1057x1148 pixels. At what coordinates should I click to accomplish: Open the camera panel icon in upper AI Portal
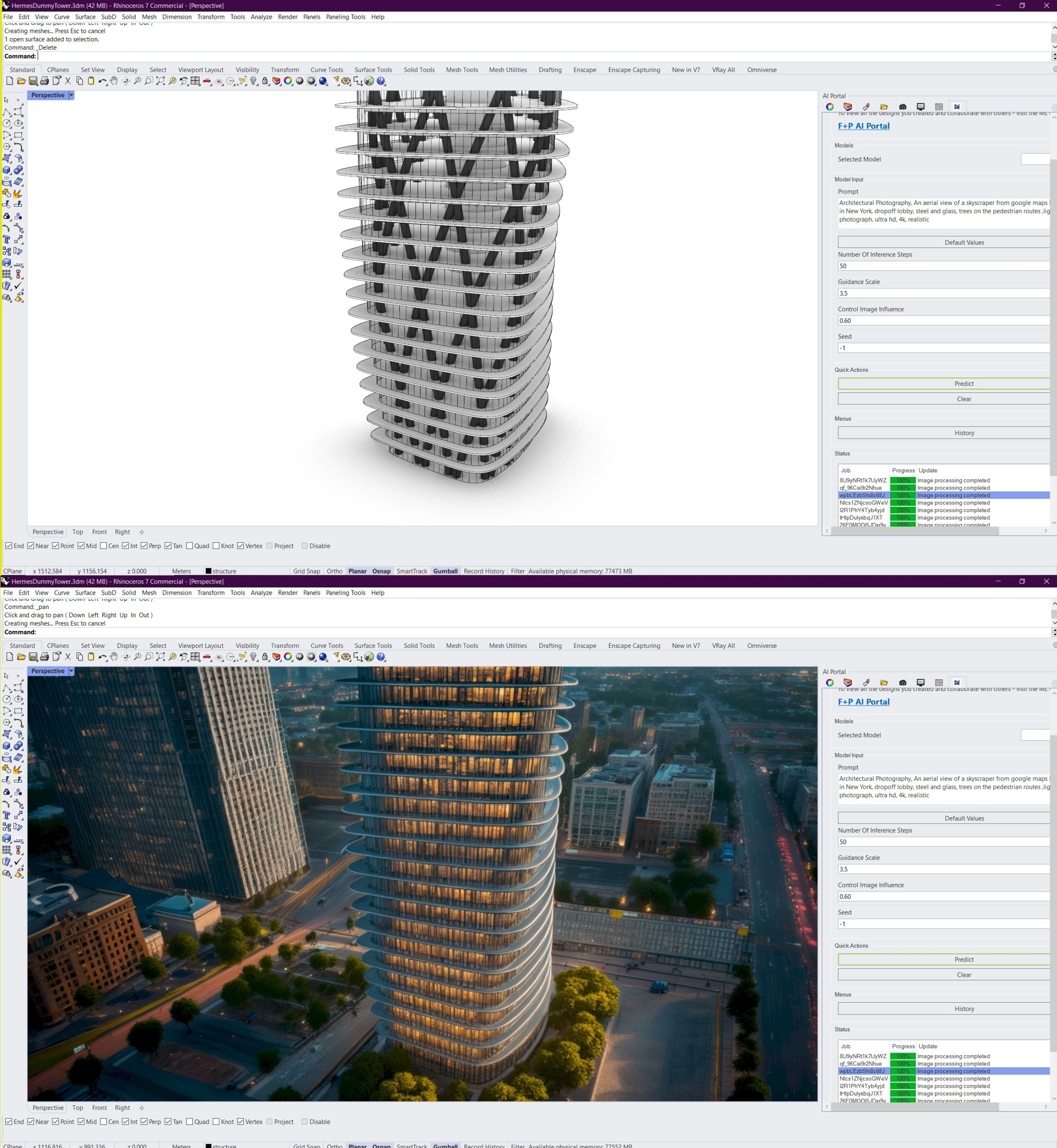902,106
